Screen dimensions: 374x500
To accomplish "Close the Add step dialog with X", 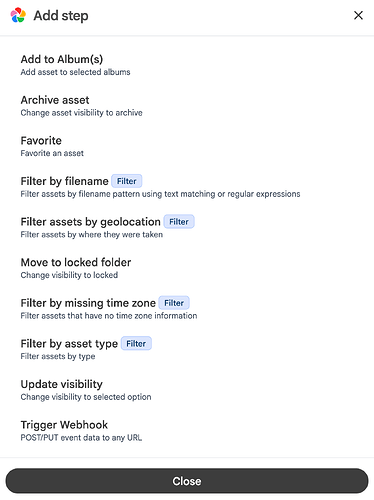I will pos(358,15).
